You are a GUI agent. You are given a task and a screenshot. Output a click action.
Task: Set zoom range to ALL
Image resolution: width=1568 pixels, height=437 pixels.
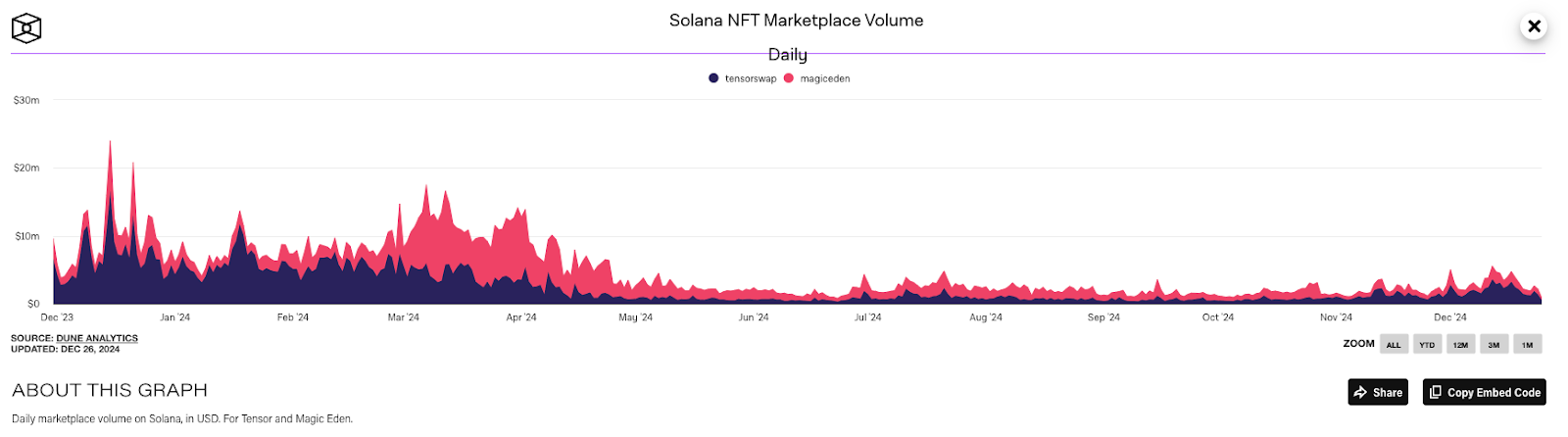point(1394,344)
